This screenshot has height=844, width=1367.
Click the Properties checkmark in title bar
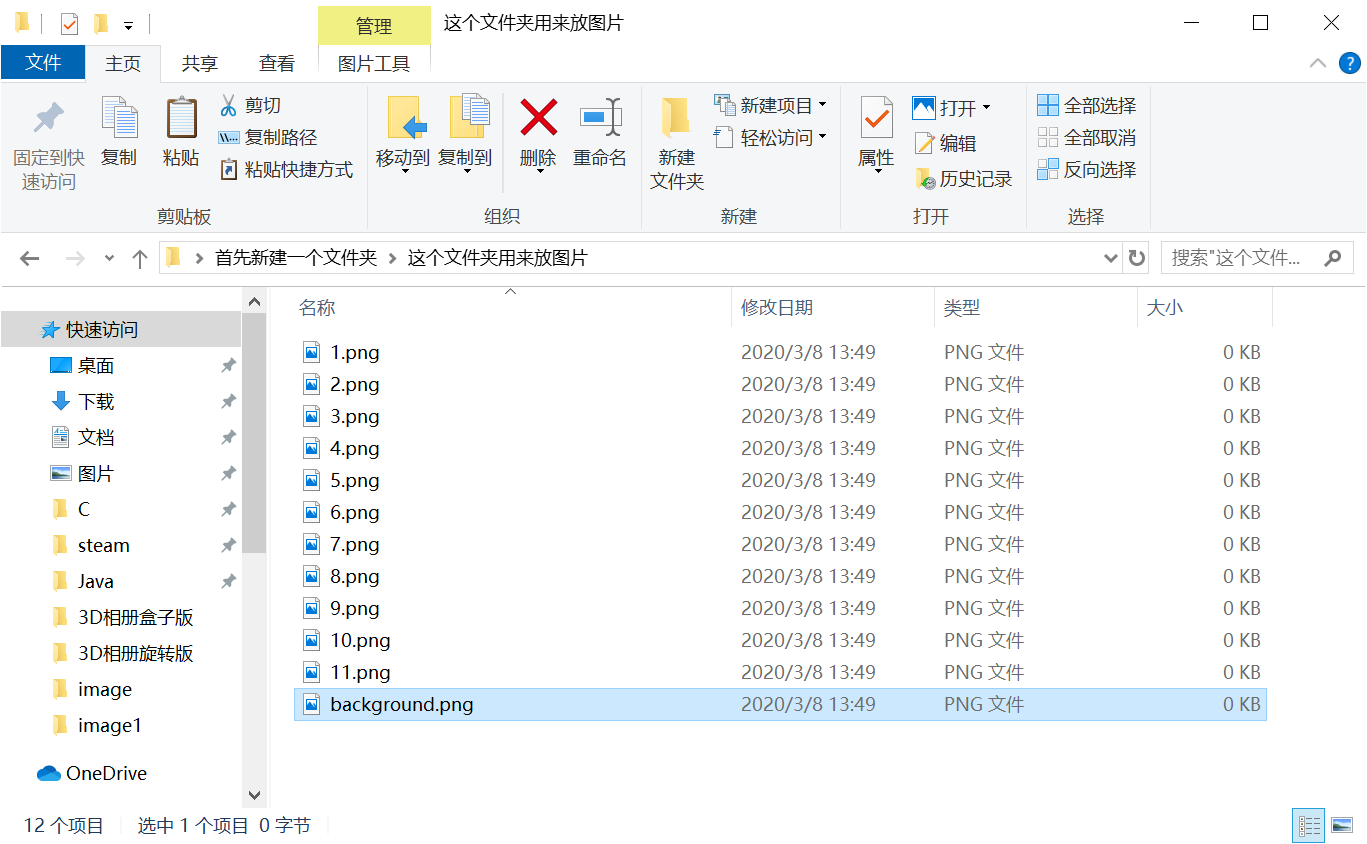pyautogui.click(x=69, y=23)
